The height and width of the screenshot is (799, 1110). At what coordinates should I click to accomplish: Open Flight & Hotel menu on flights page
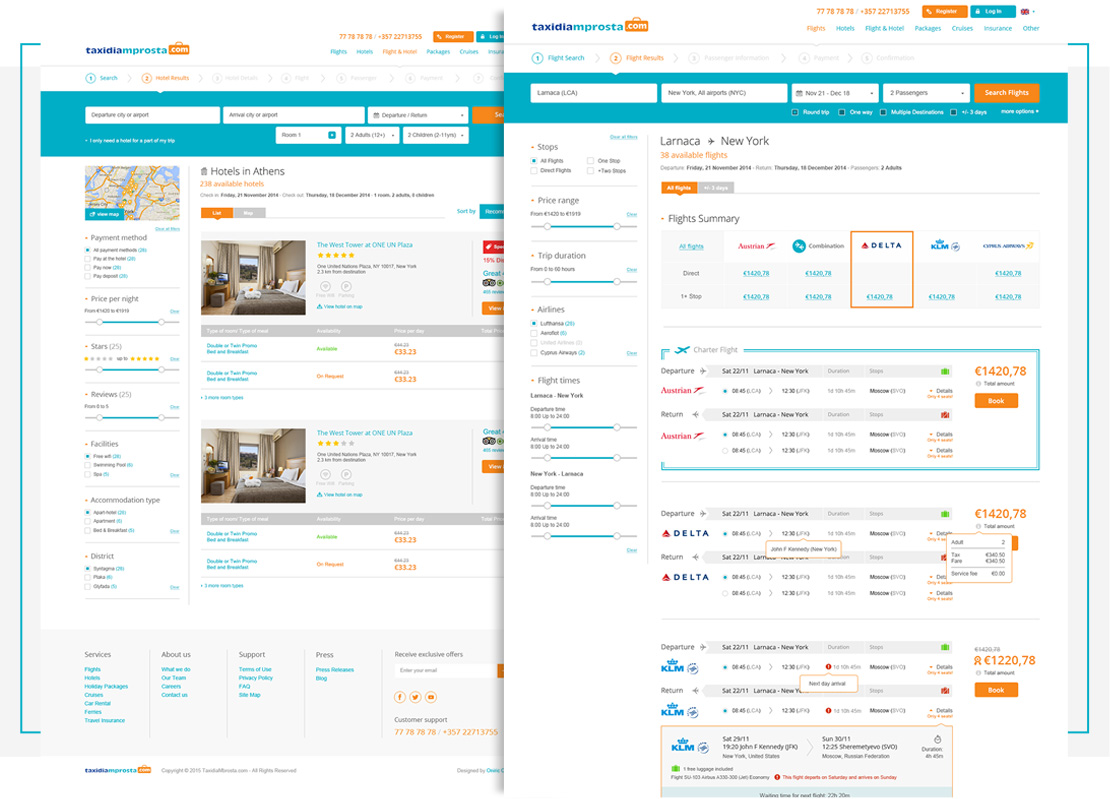tap(884, 28)
